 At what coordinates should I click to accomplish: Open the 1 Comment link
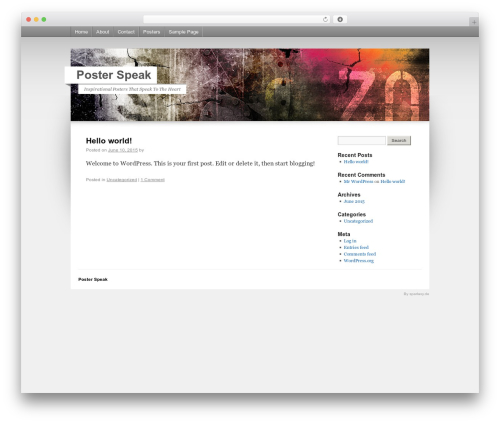click(x=152, y=180)
